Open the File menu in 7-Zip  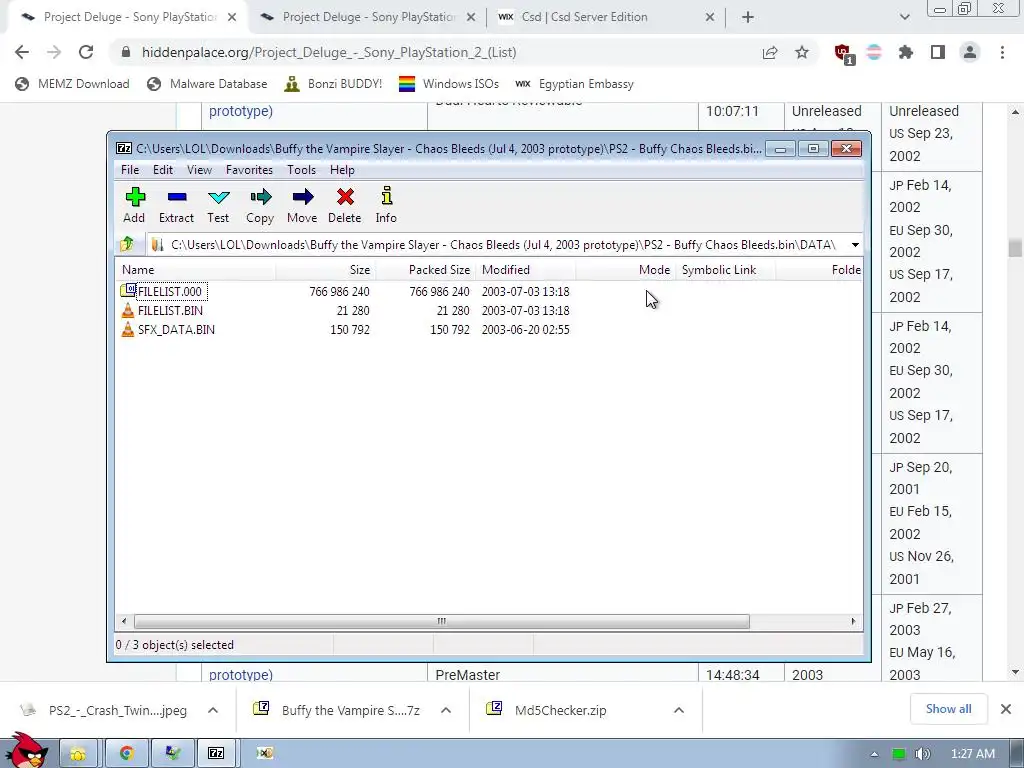130,170
